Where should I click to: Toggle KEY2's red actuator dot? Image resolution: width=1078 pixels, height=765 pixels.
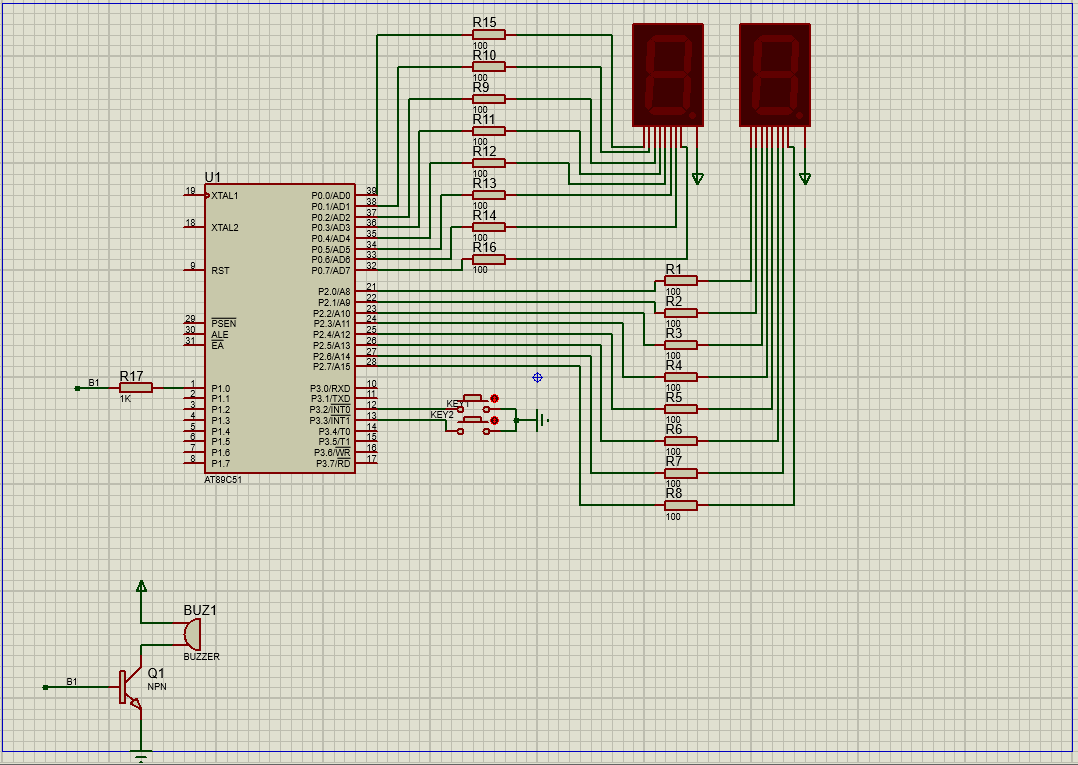[494, 421]
